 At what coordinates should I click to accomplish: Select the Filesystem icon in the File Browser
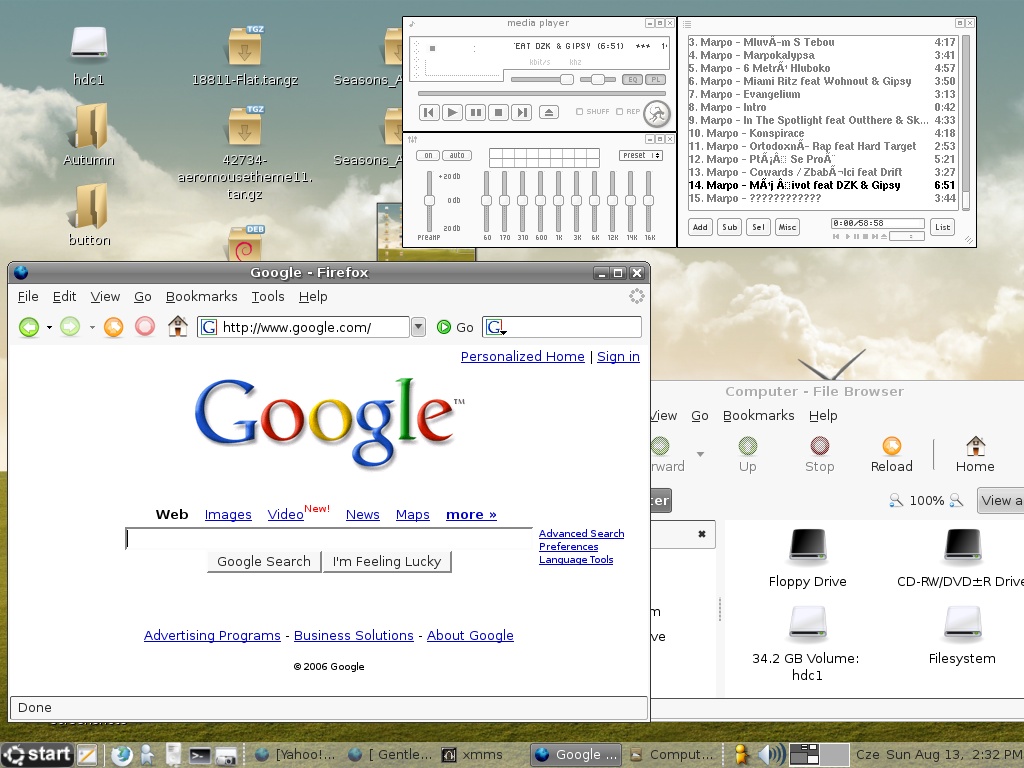click(963, 623)
